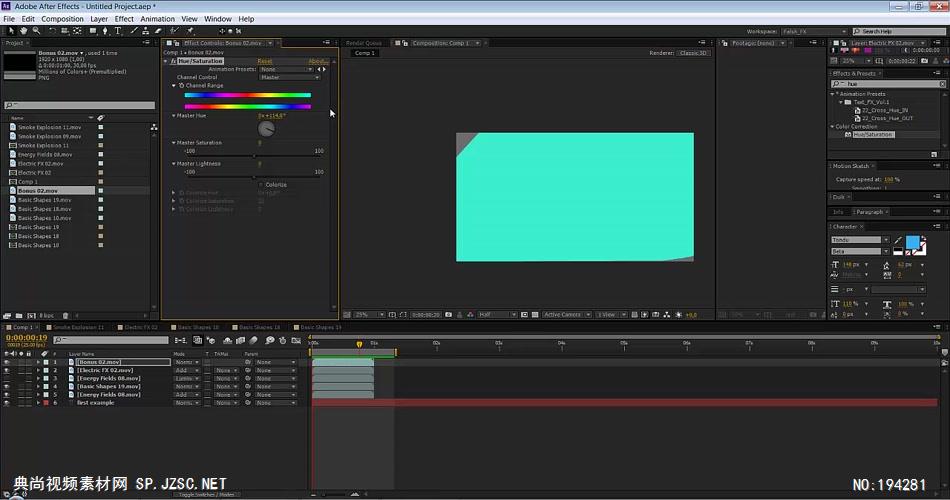Viewport: 950px width, 500px height.
Task: Open Active Camera view dropdown
Action: 566,315
